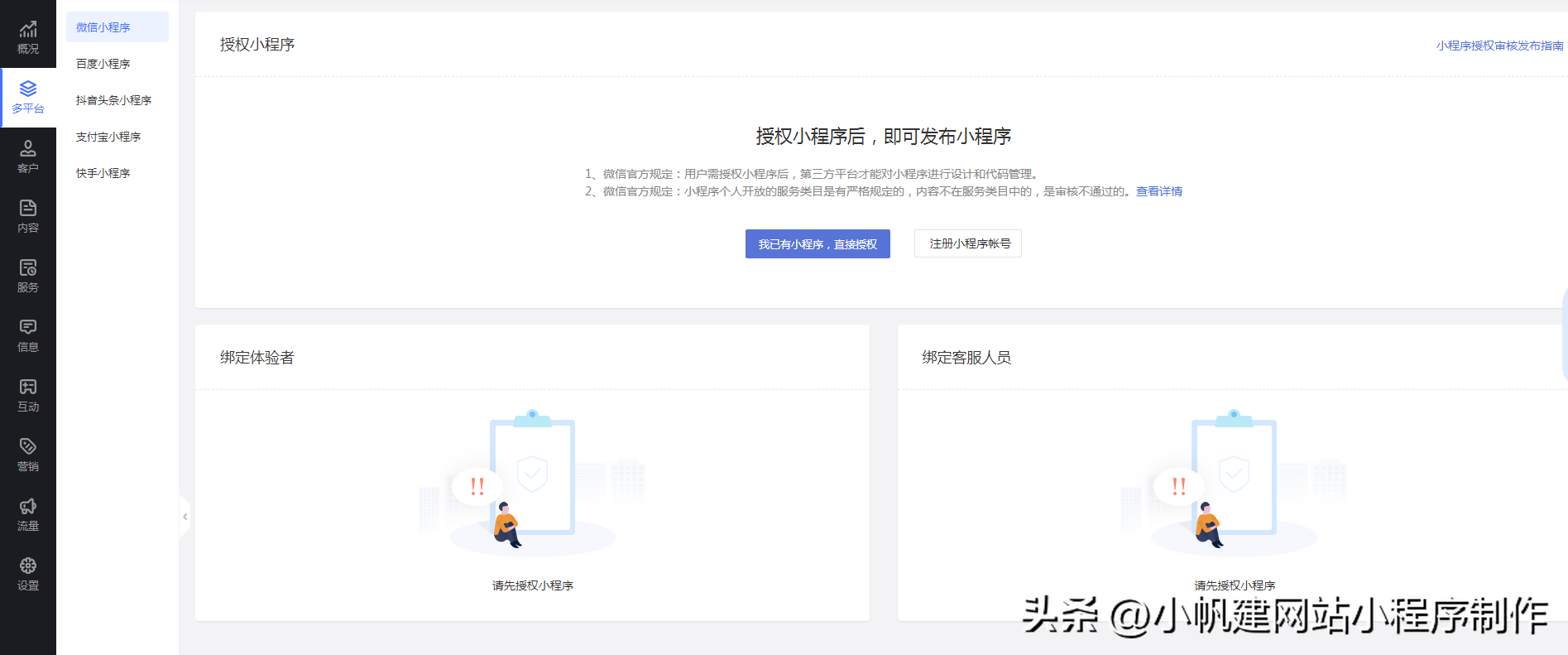Click the 我已有小程序，直接授权 button
Screen dimensions: 1568x655
818,244
